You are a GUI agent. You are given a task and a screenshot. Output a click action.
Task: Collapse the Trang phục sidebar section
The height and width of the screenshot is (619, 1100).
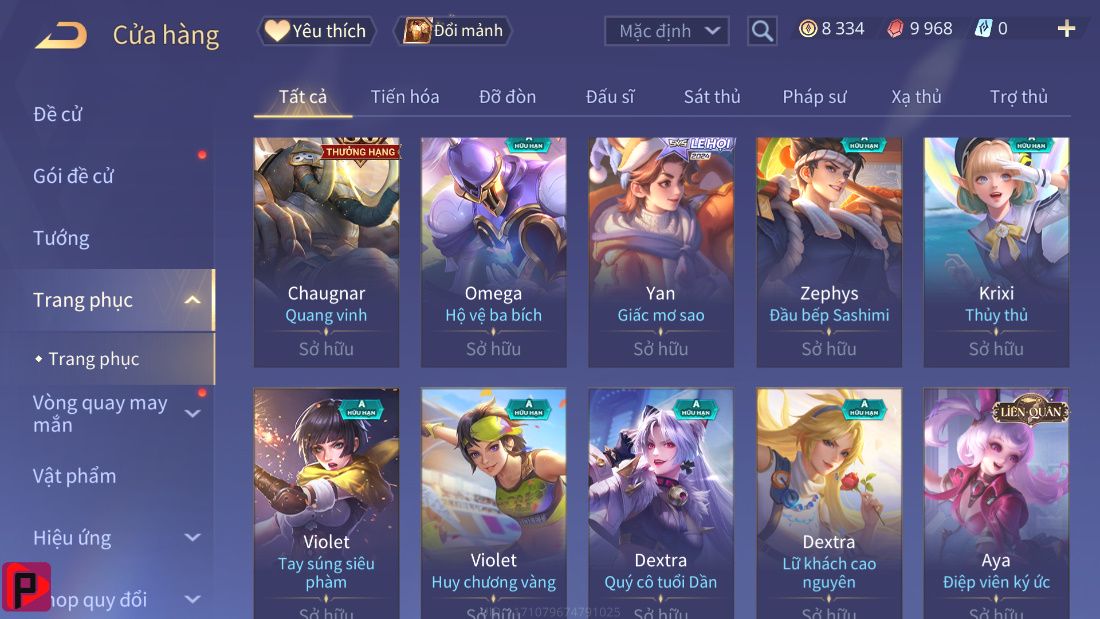(192, 300)
